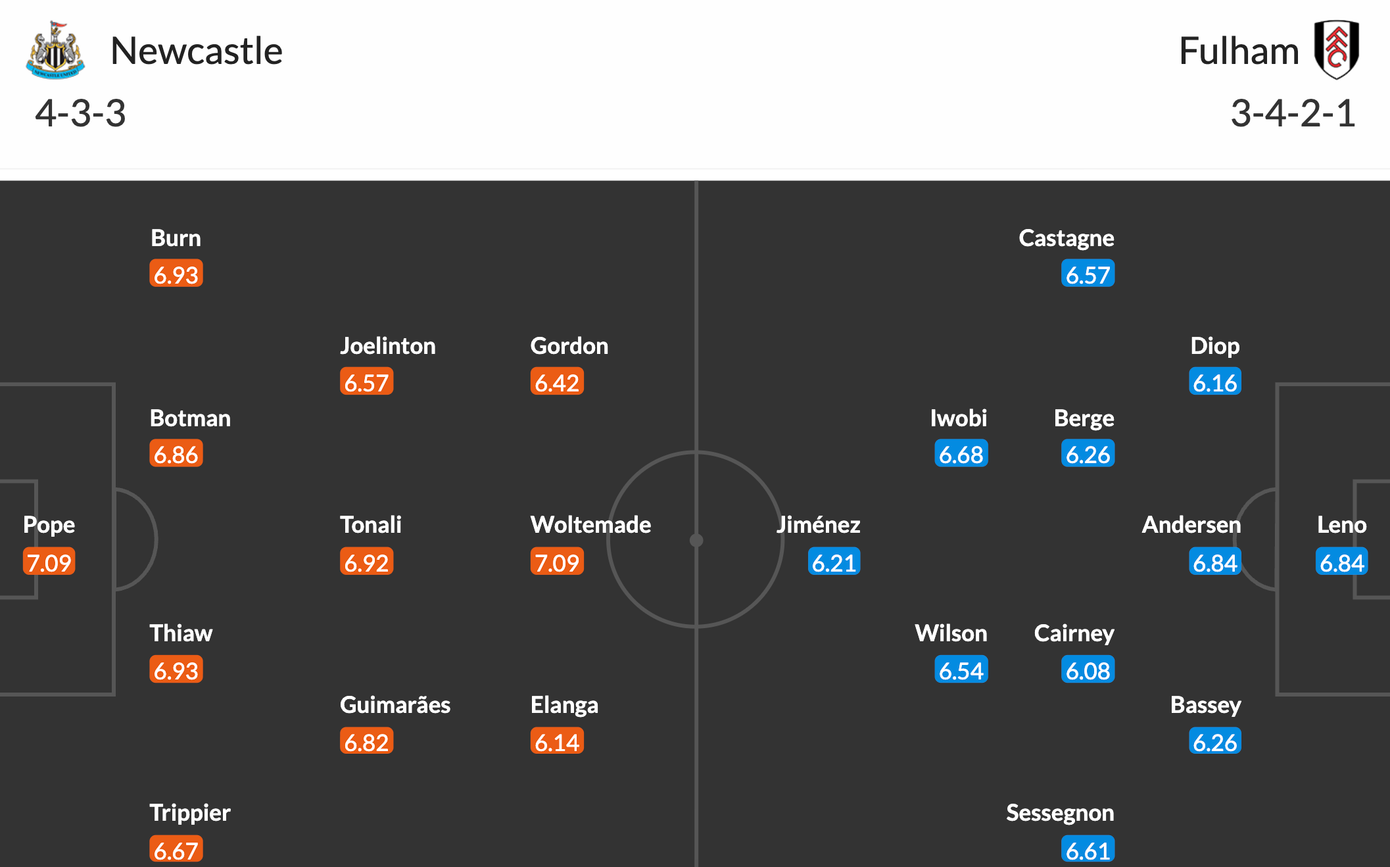Select goalkeeper Pope's name
The height and width of the screenshot is (867, 1390).
click(x=49, y=525)
